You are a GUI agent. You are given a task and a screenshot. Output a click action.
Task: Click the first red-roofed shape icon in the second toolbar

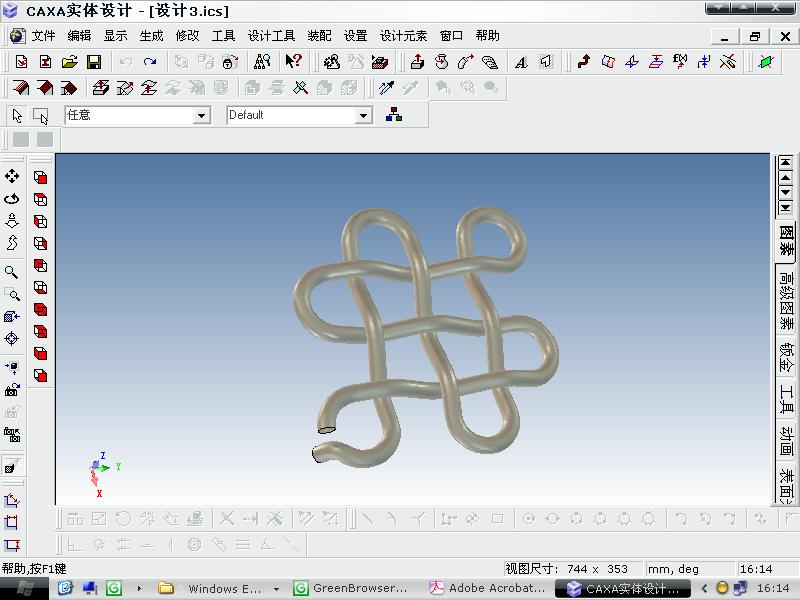pos(20,88)
